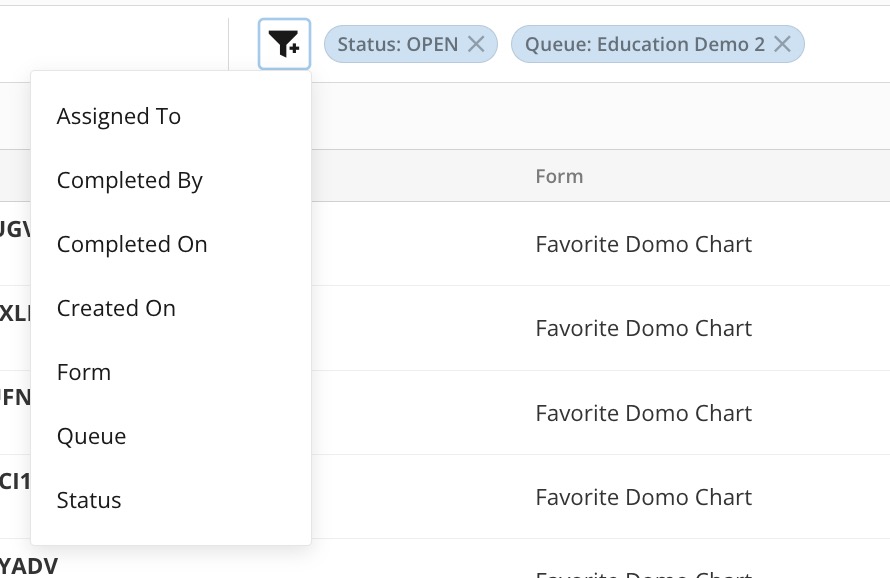Click the Queue: Education Demo 2 chip label
890x578 pixels.
pyautogui.click(x=645, y=44)
